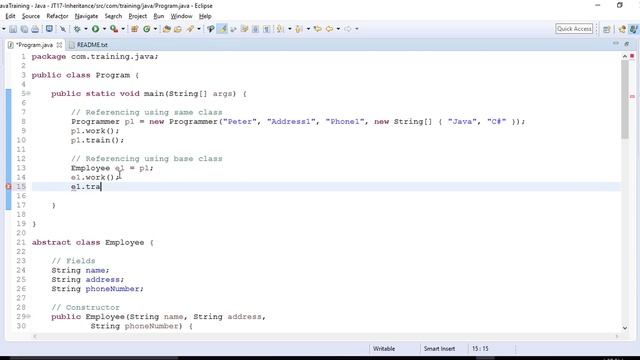Click the Previous Annotation icon
The image size is (640, 360).
point(299,29)
